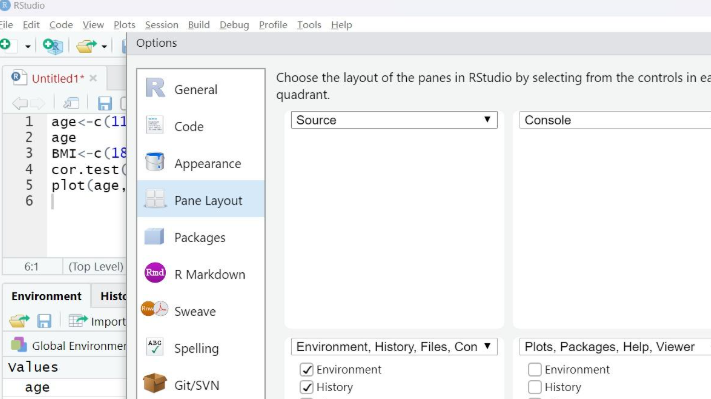
Task: Open the Packages options category
Action: click(200, 237)
